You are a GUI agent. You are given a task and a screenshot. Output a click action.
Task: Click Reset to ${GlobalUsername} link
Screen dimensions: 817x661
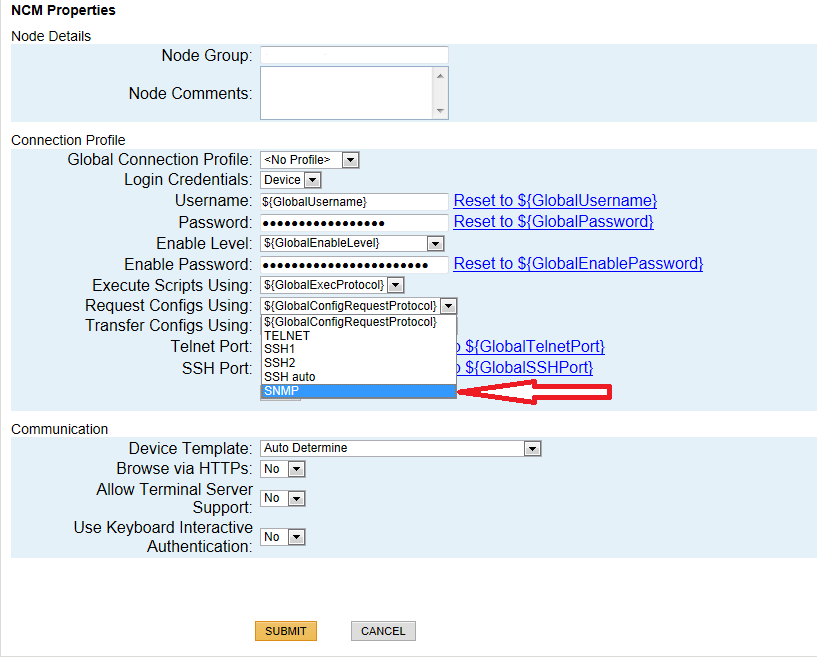(555, 201)
